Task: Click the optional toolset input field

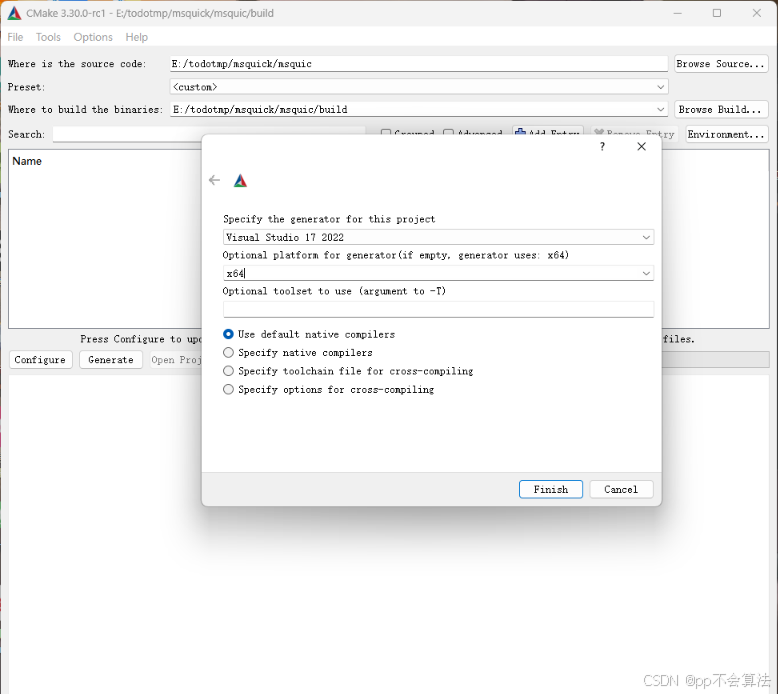Action: coord(439,309)
